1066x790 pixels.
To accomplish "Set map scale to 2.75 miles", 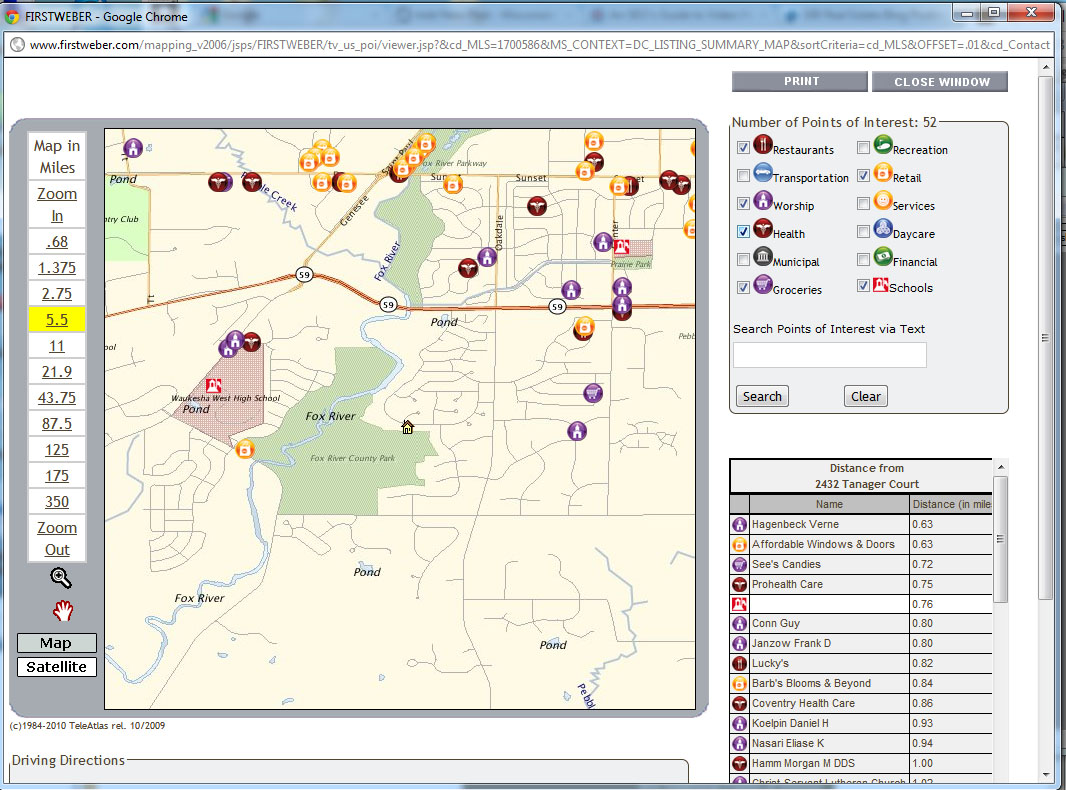I will click(56, 293).
